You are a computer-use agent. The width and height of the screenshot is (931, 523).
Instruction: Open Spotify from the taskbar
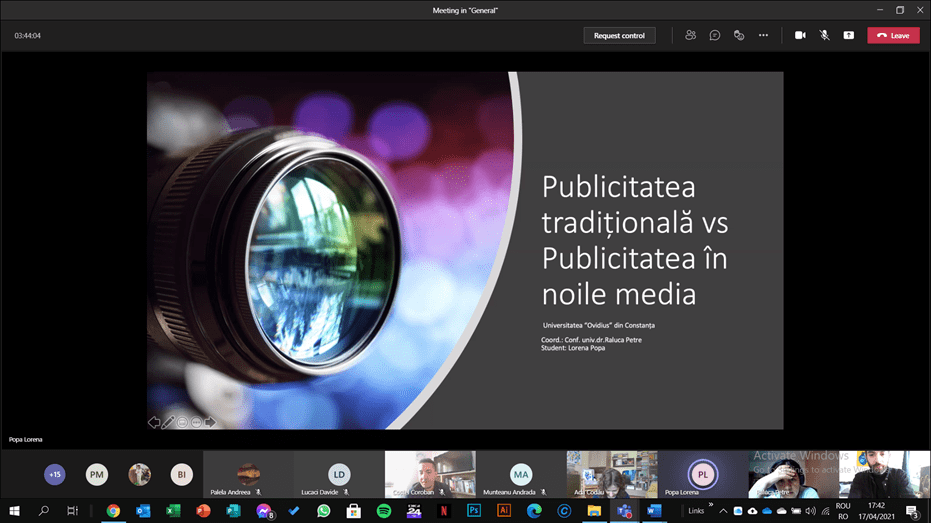pyautogui.click(x=384, y=511)
